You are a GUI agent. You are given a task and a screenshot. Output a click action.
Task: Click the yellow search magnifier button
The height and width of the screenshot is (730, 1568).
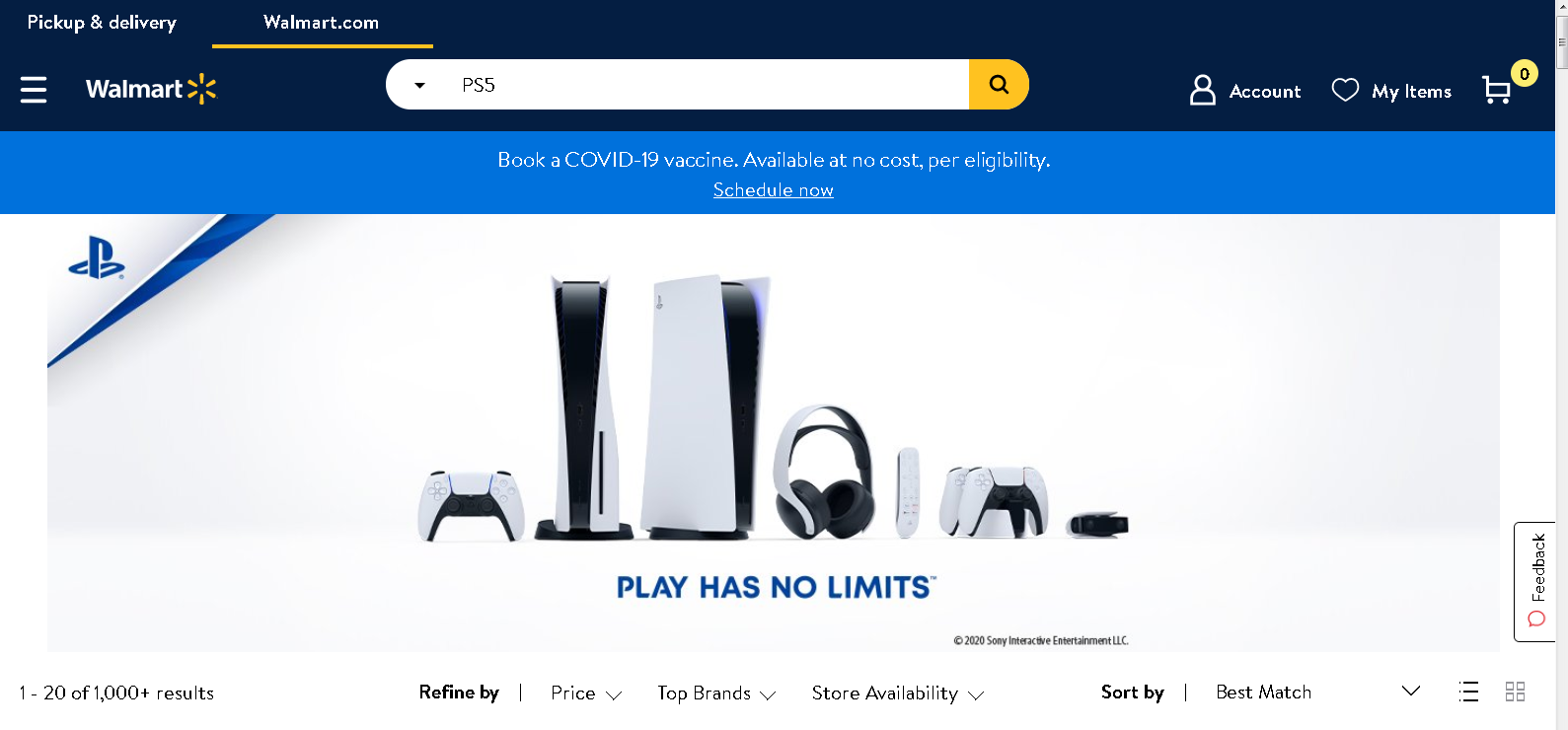pos(999,85)
